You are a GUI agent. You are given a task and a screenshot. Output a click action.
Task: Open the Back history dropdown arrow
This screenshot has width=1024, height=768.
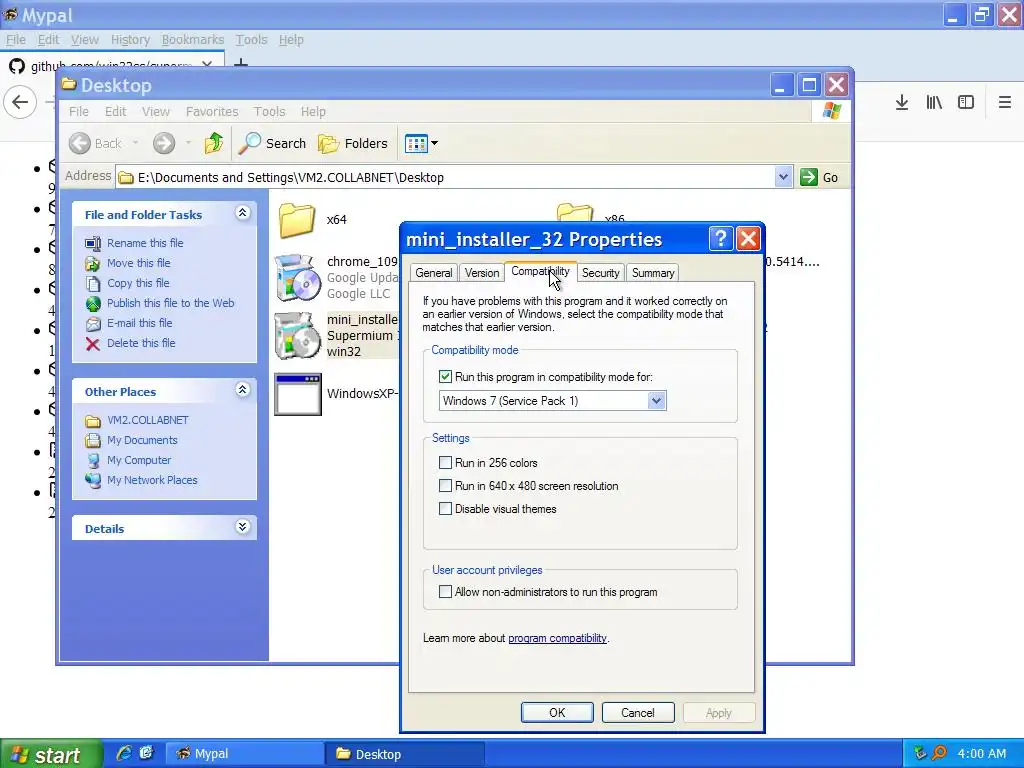pos(135,143)
